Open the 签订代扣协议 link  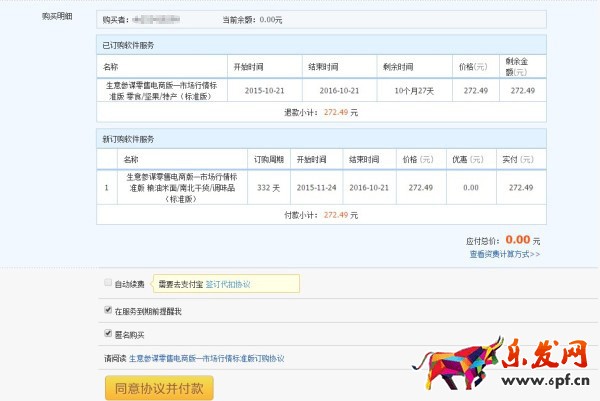pos(228,284)
